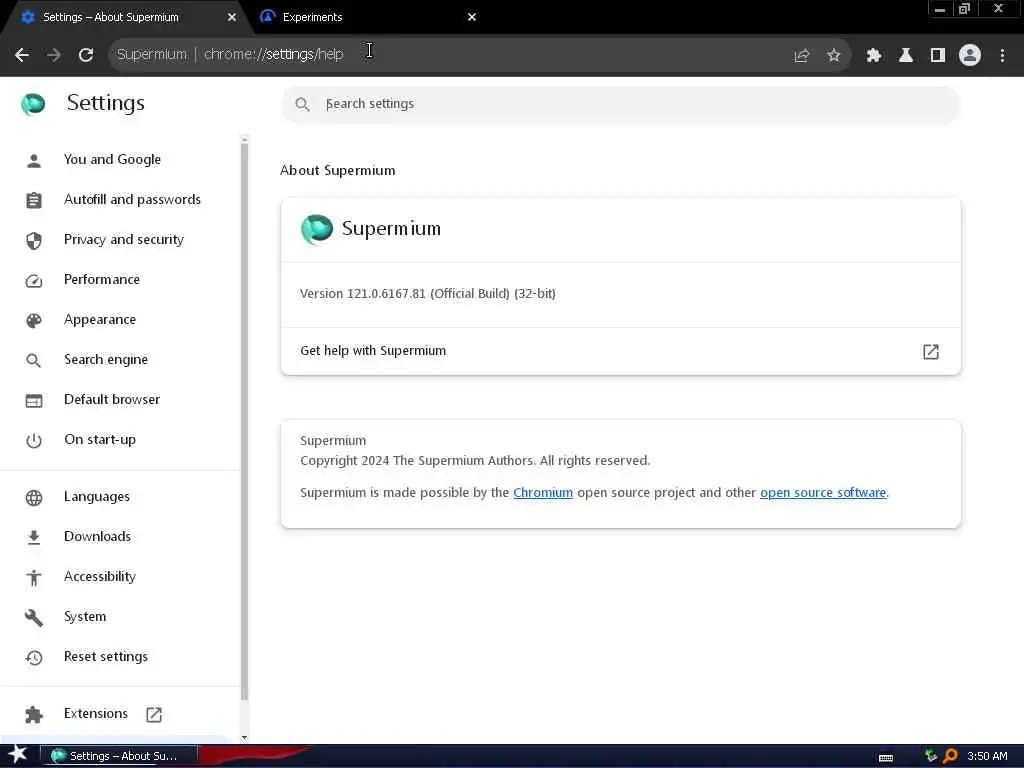Click the Supermium logo beside Settings title
The width and height of the screenshot is (1024, 768).
coord(33,103)
